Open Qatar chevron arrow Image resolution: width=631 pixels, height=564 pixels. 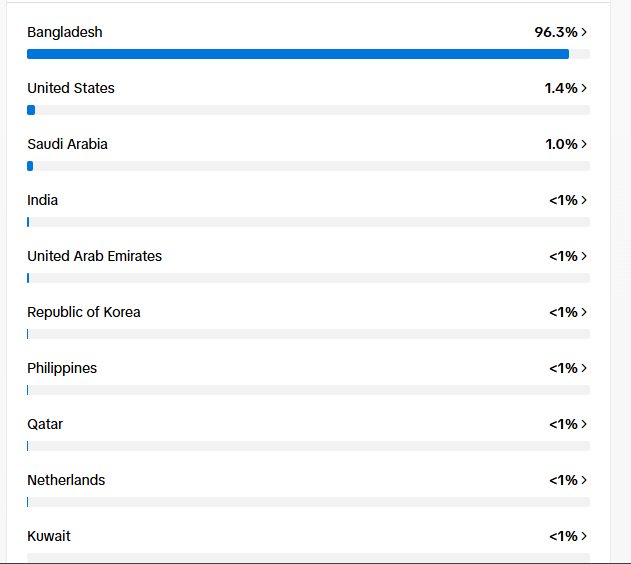[584, 424]
